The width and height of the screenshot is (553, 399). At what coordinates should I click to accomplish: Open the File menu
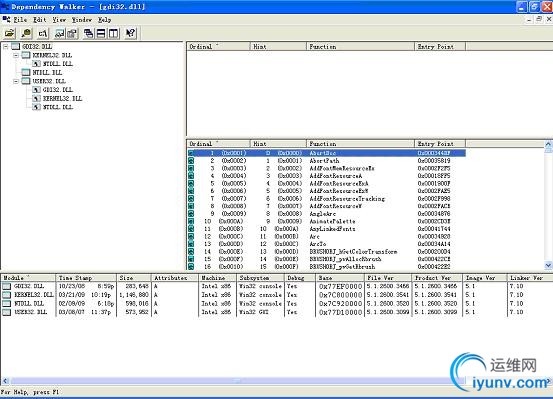point(20,20)
